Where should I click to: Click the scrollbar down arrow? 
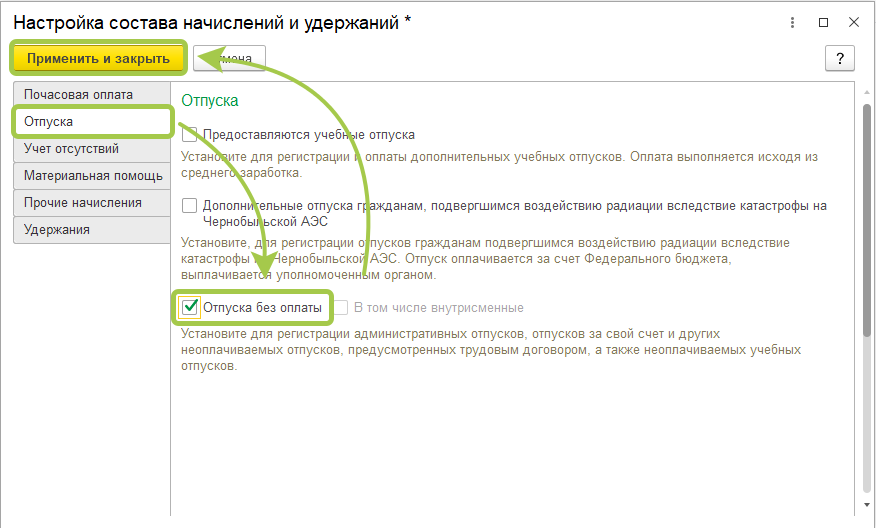865,507
